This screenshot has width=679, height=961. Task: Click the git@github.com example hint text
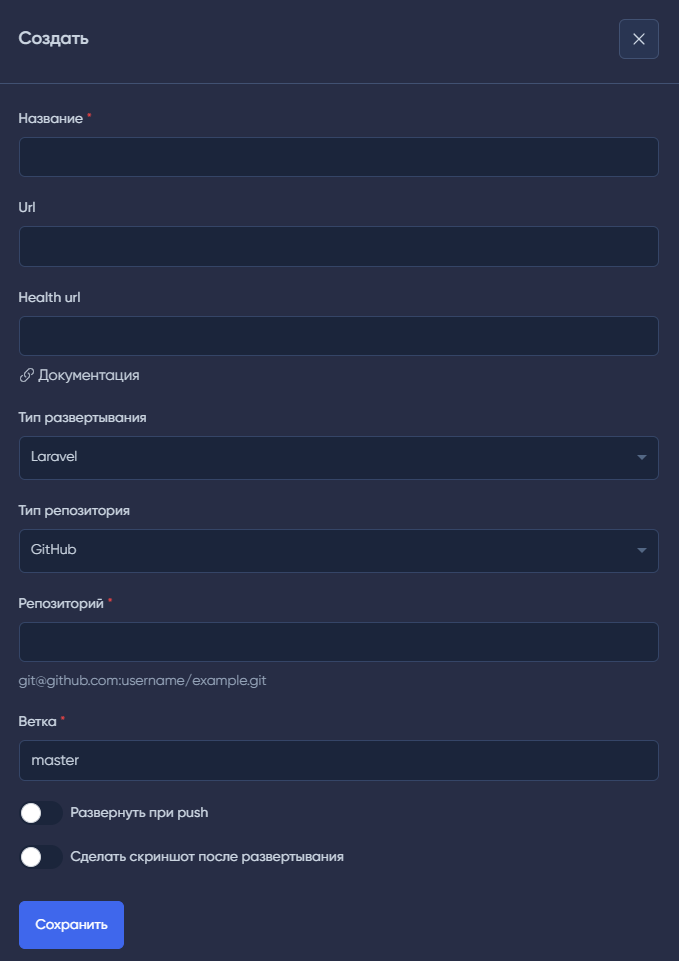tap(142, 681)
